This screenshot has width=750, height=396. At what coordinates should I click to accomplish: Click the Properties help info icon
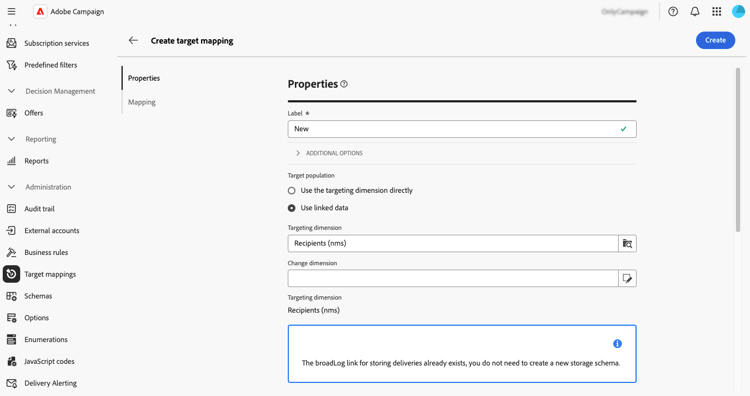pyautogui.click(x=344, y=84)
